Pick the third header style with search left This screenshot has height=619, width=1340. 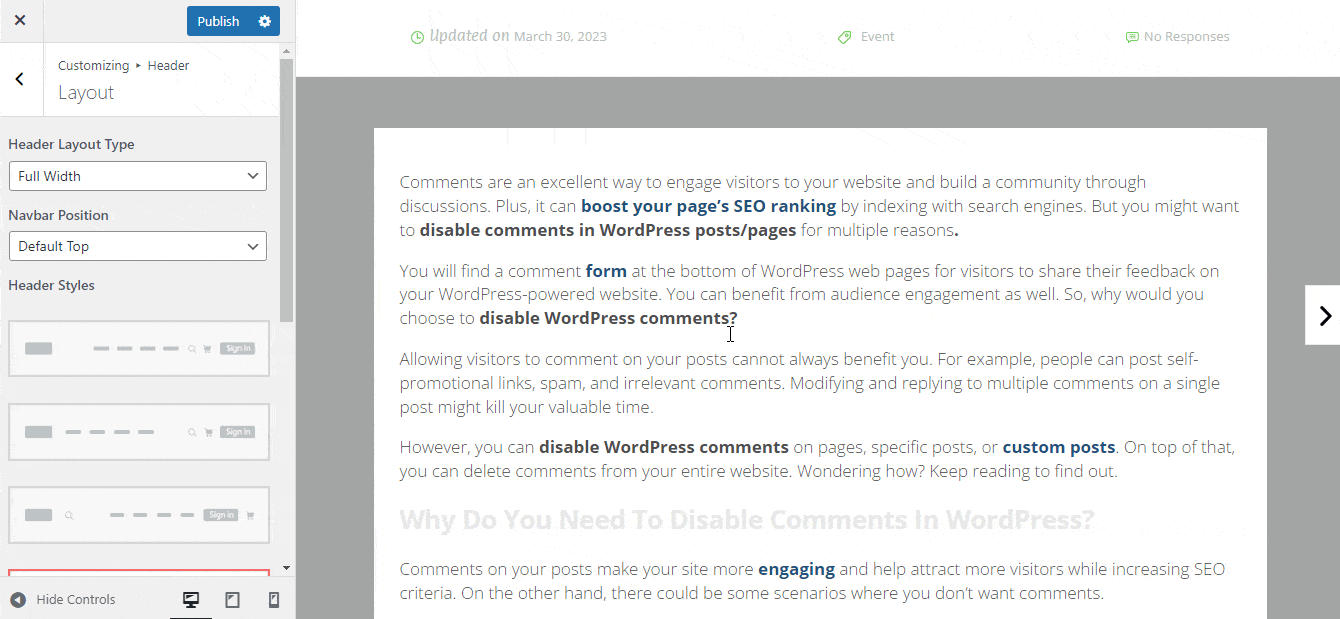click(x=139, y=515)
